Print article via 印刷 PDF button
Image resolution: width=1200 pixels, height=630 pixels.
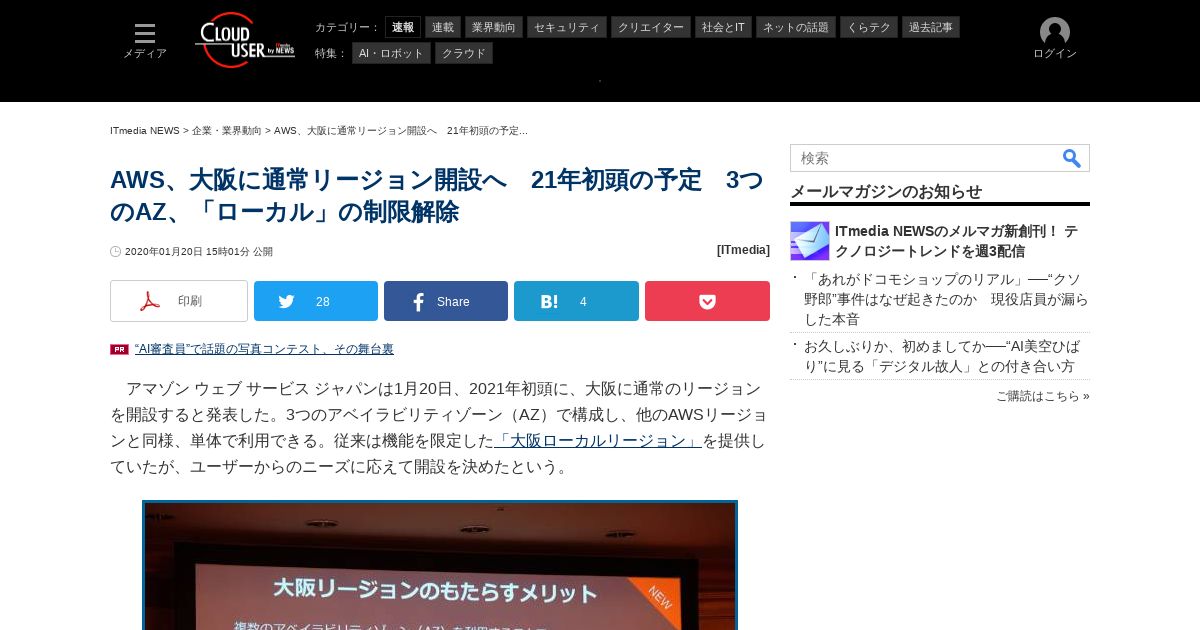click(x=179, y=301)
